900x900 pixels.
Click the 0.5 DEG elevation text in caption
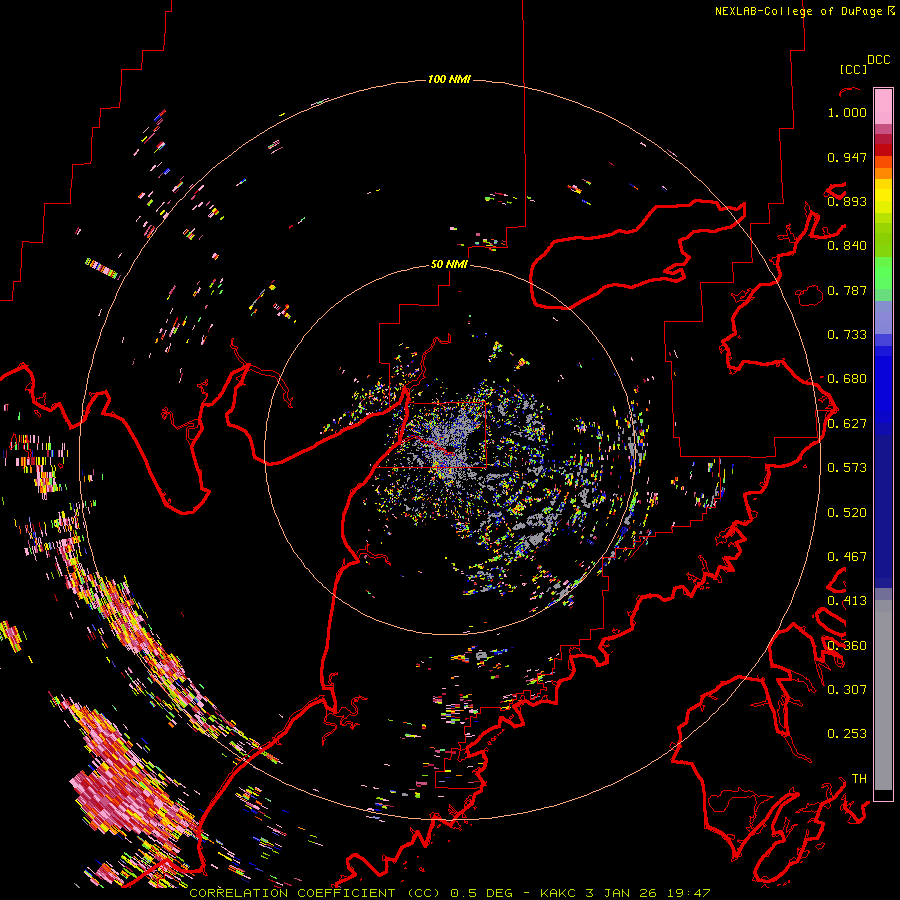point(482,893)
